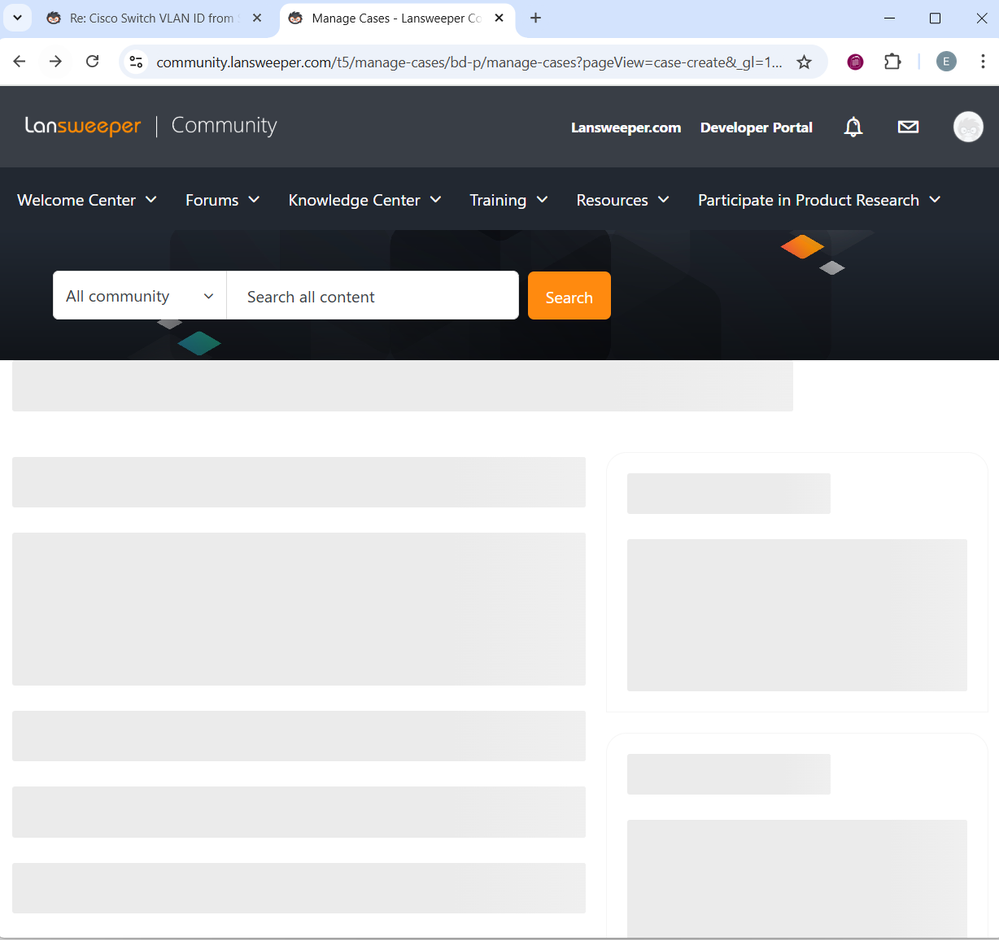Switch to the Cisco Switch VLAN tab
The width and height of the screenshot is (999, 940).
pyautogui.click(x=150, y=18)
